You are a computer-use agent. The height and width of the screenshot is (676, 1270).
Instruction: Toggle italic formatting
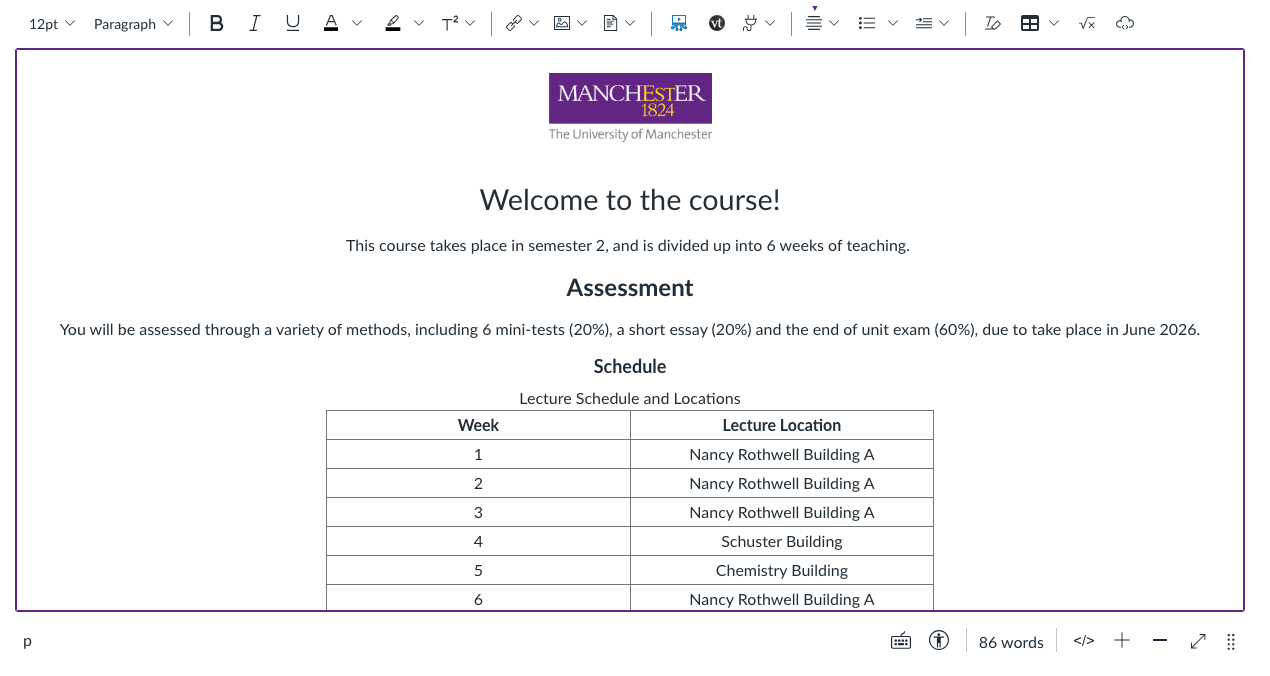pyautogui.click(x=254, y=24)
